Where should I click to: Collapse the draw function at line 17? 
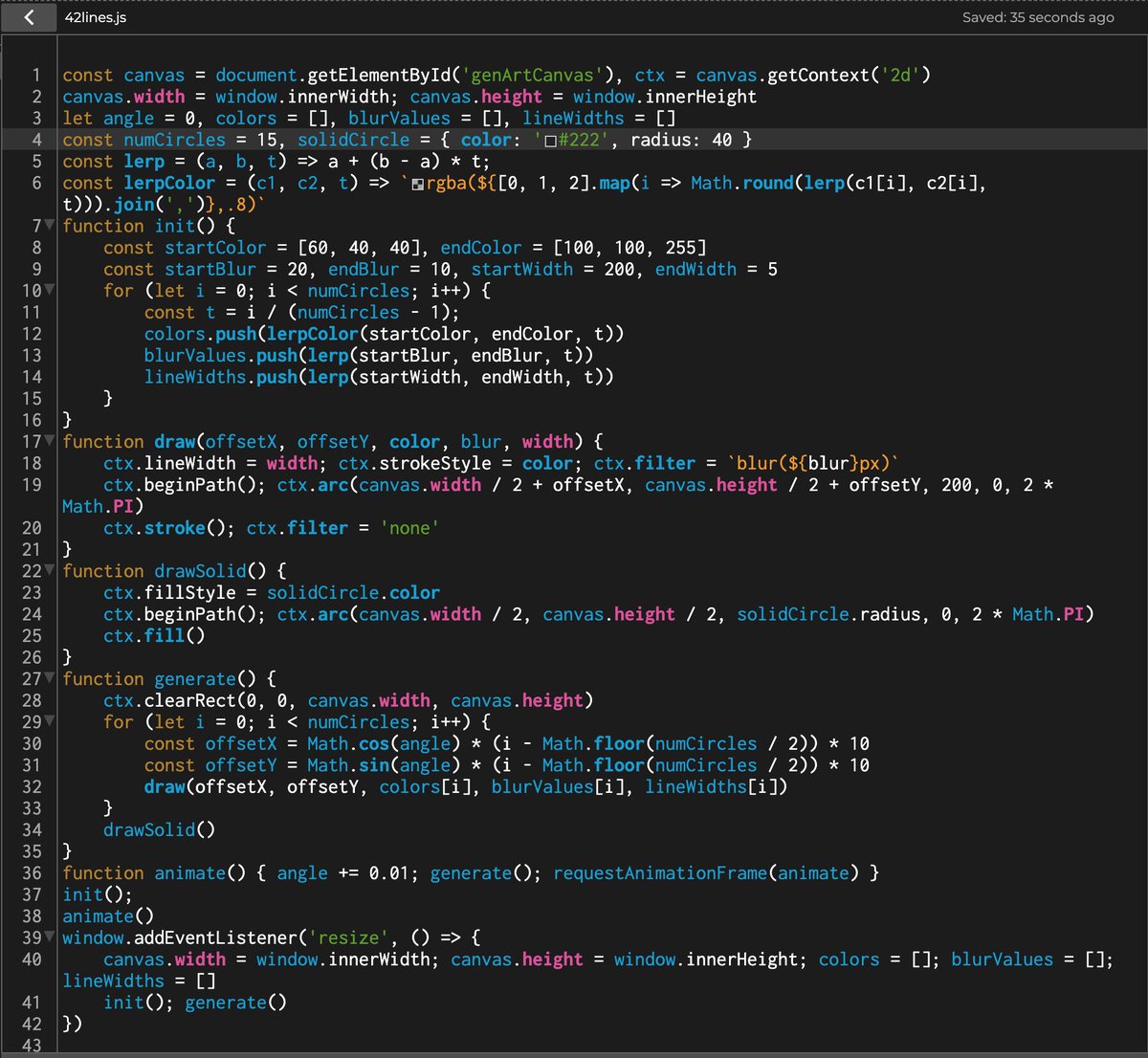50,442
